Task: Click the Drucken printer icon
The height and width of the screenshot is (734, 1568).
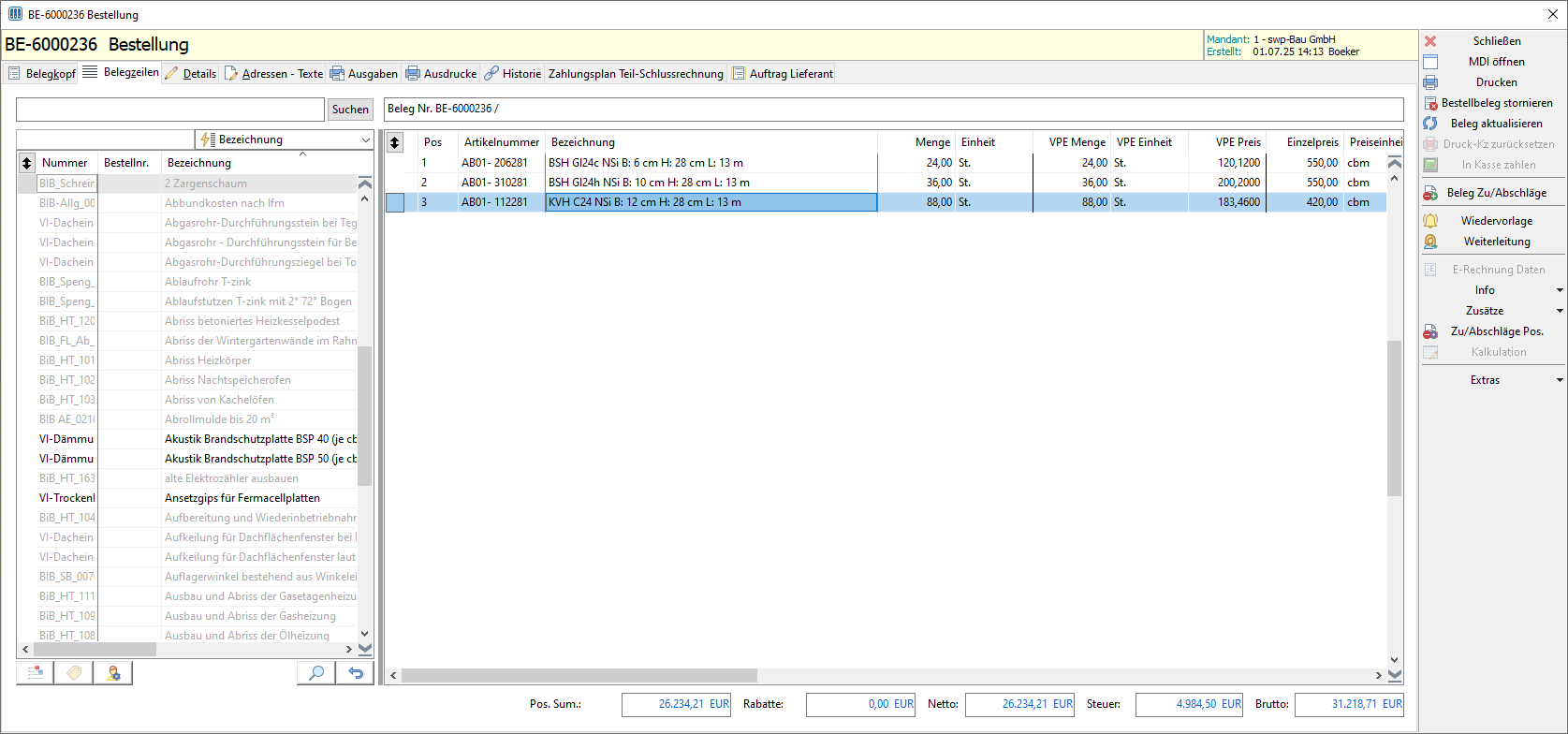Action: (1430, 82)
